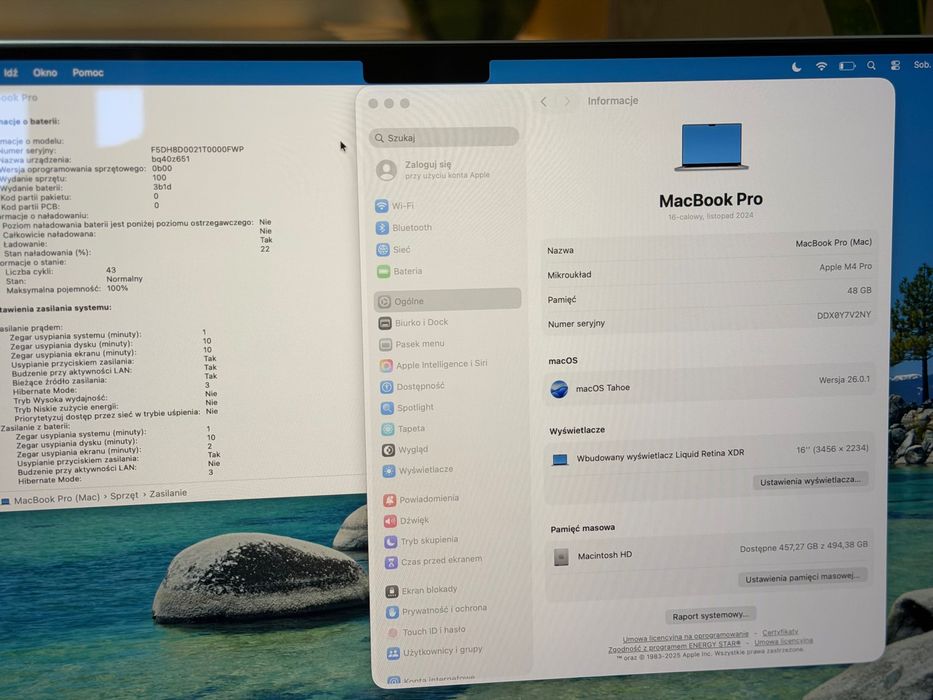Open the Okno menu in the menu bar
The image size is (933, 700).
coord(45,73)
